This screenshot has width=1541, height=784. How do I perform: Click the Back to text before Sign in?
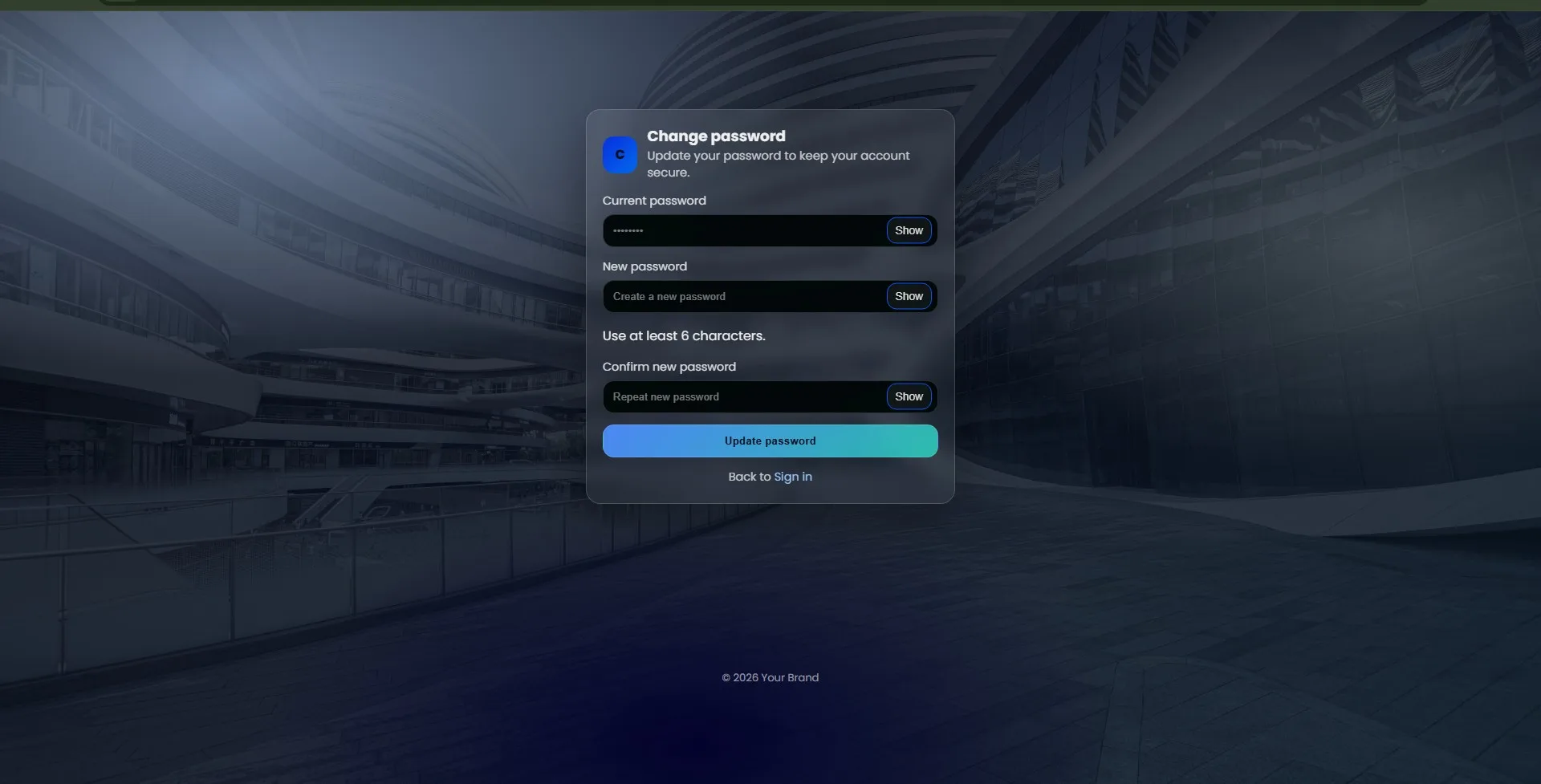[x=748, y=477]
